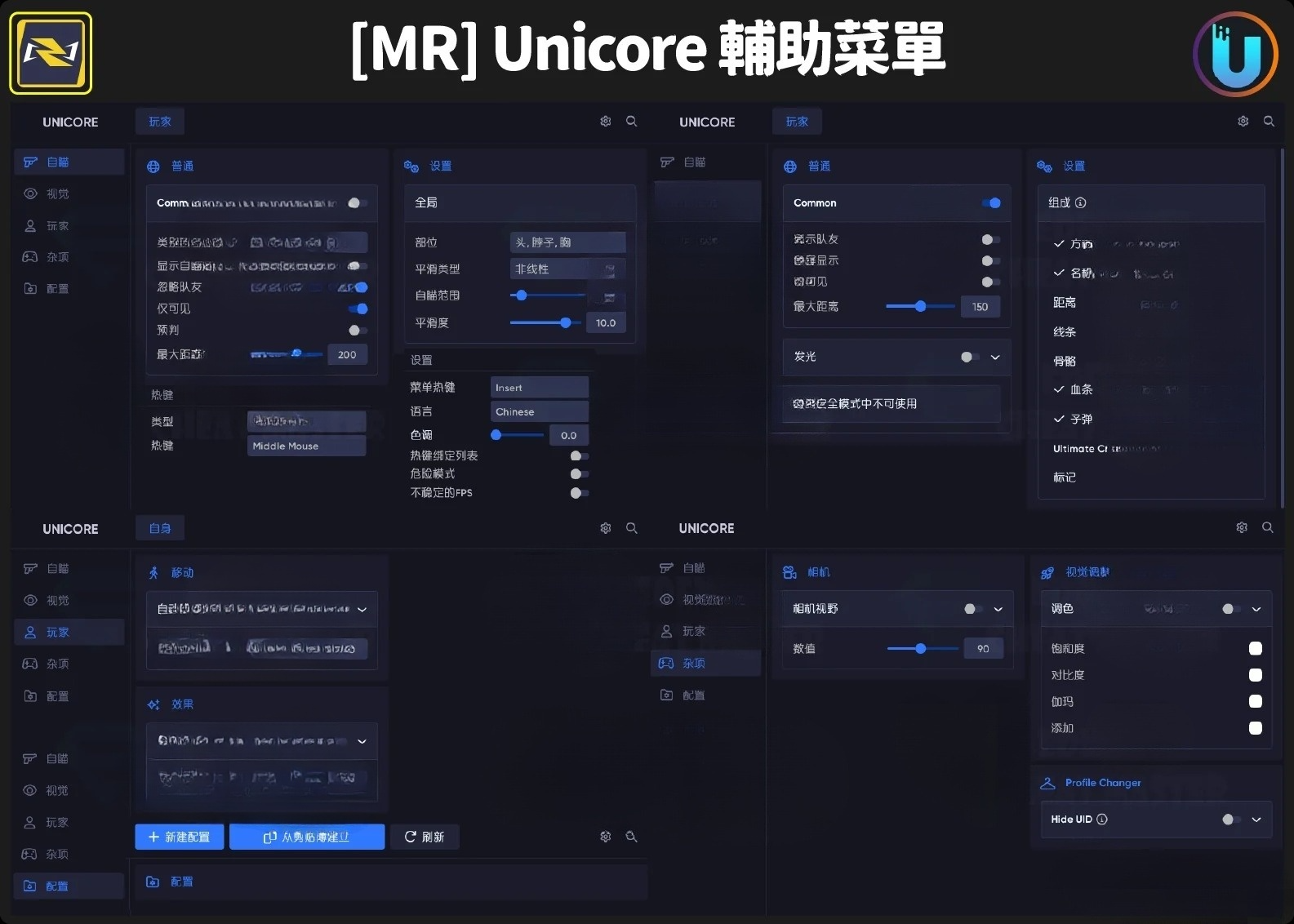The image size is (1294, 924).
Task: Click gears icon of 设置 above 全局
Action: (411, 167)
